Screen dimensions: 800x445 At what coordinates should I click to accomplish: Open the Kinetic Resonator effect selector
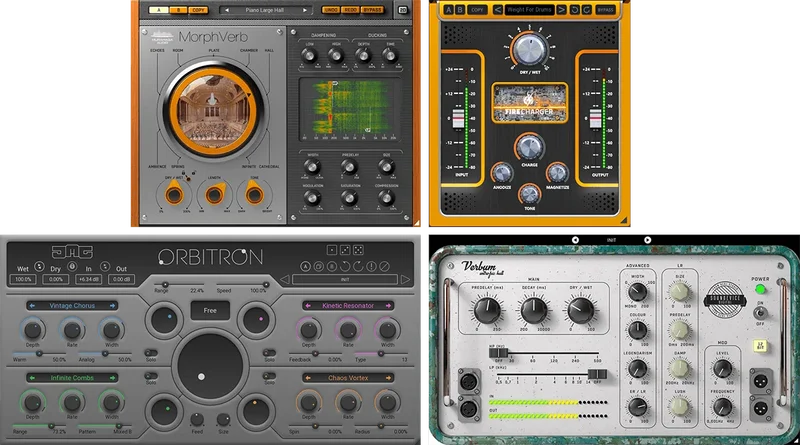(x=348, y=306)
